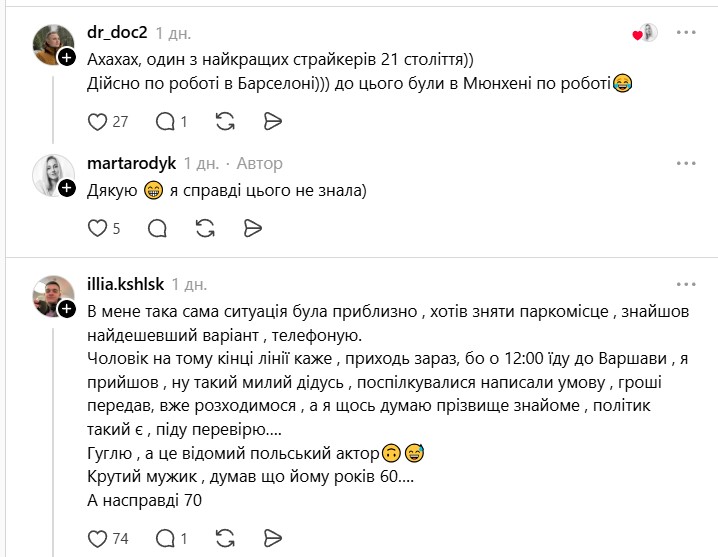Click the liked-by avatar on dr_doc2's comment
The width and height of the screenshot is (718, 557).
click(648, 33)
